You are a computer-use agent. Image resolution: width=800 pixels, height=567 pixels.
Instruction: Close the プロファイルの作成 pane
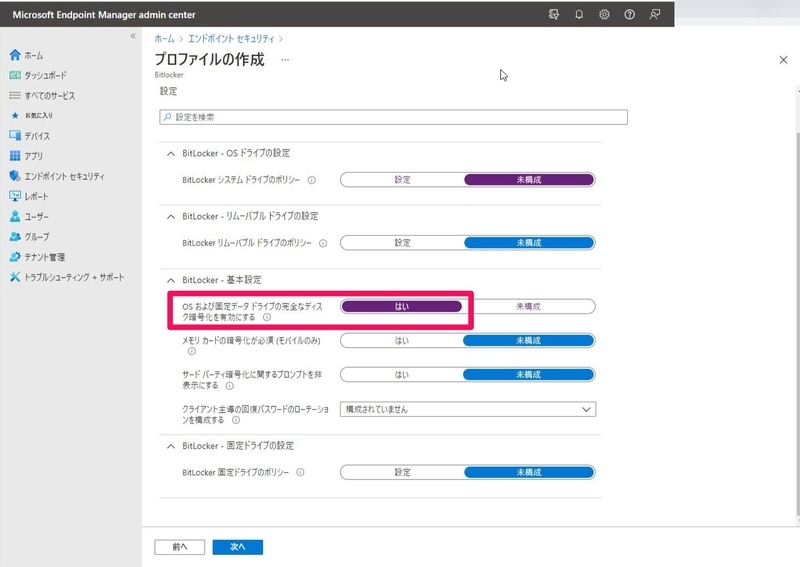(x=783, y=60)
